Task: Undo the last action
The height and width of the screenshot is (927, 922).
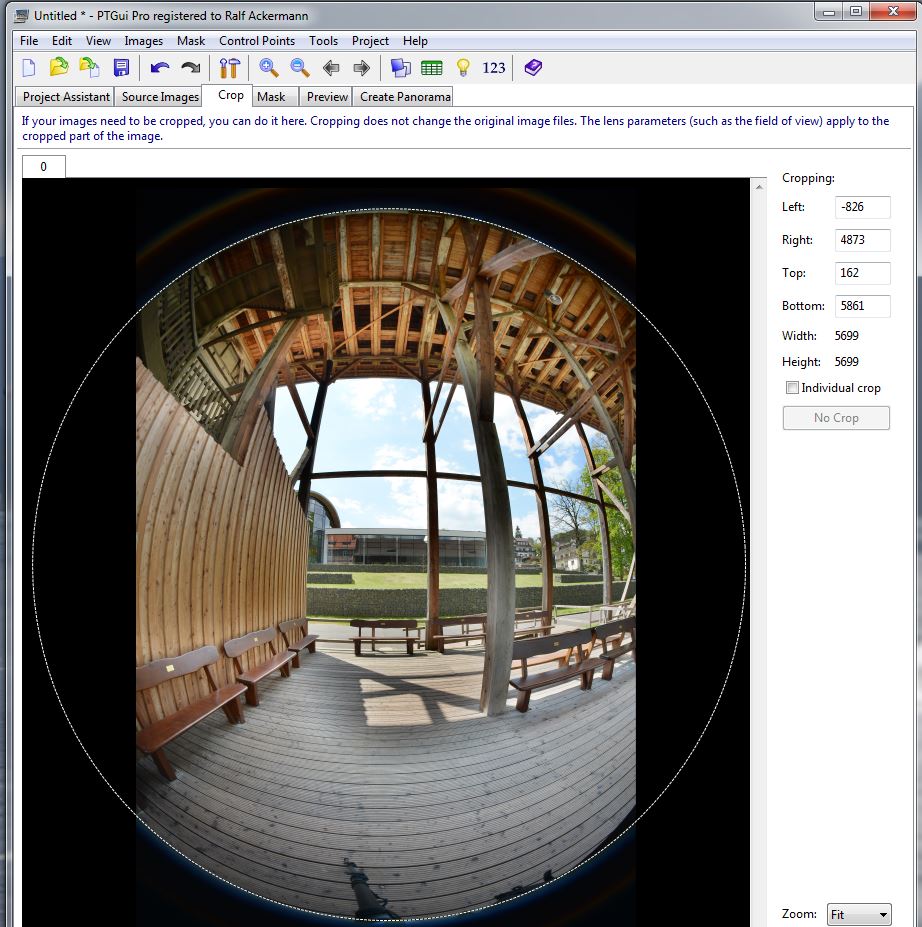Action: pos(160,68)
